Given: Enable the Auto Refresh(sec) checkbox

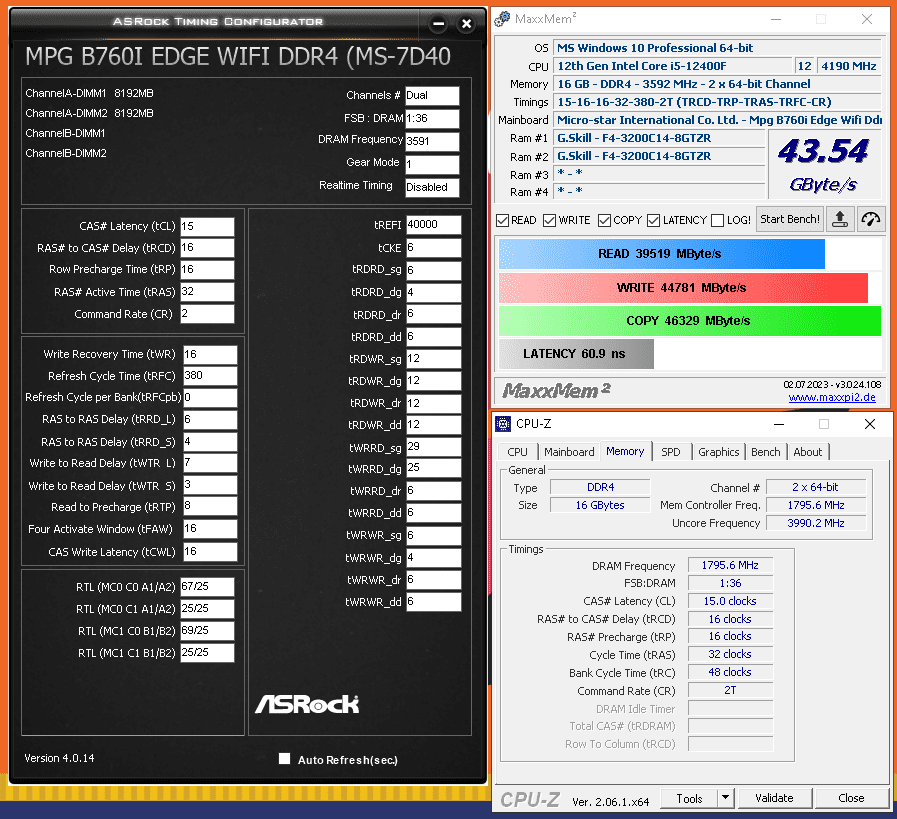Looking at the screenshot, I should pyautogui.click(x=284, y=758).
